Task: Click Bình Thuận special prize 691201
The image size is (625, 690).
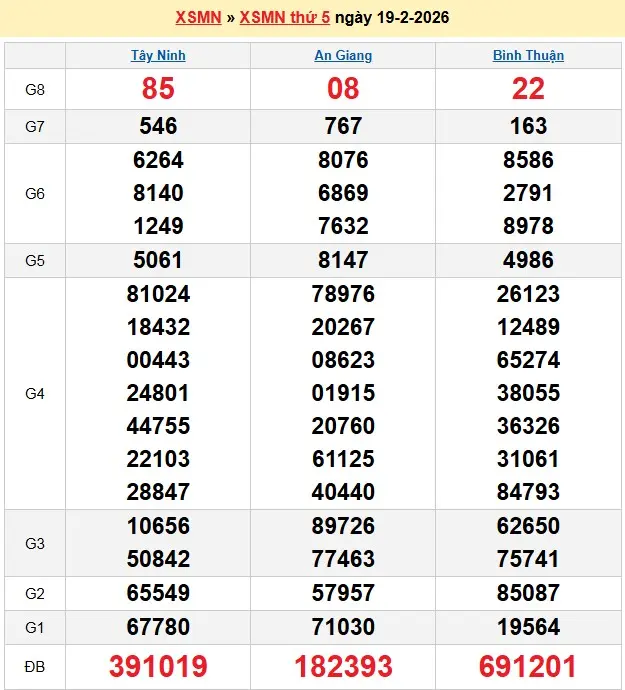Action: (x=528, y=667)
